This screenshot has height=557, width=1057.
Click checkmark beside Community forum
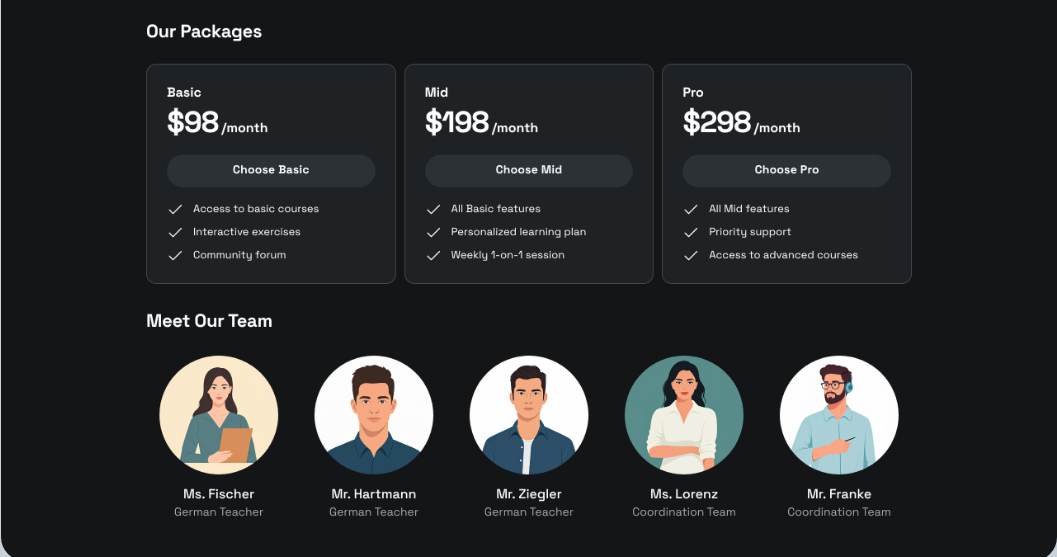point(175,255)
